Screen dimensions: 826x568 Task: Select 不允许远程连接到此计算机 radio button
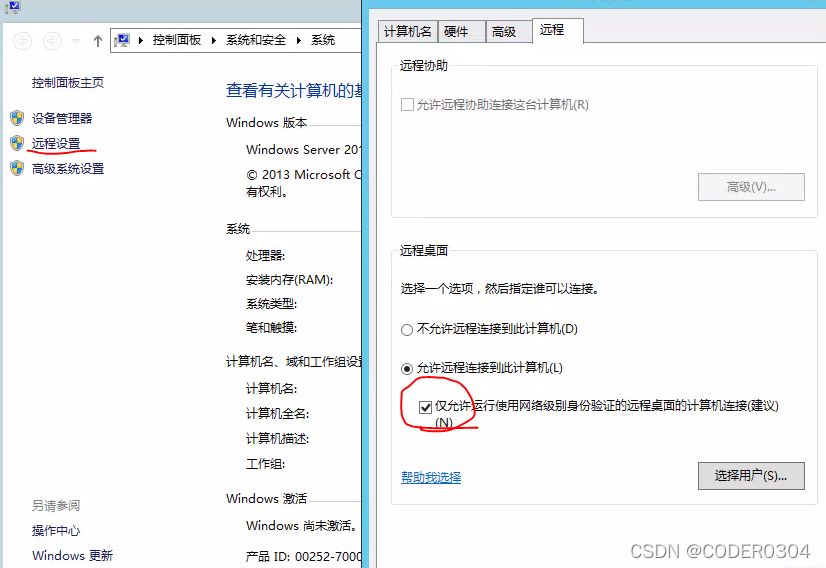coord(407,330)
